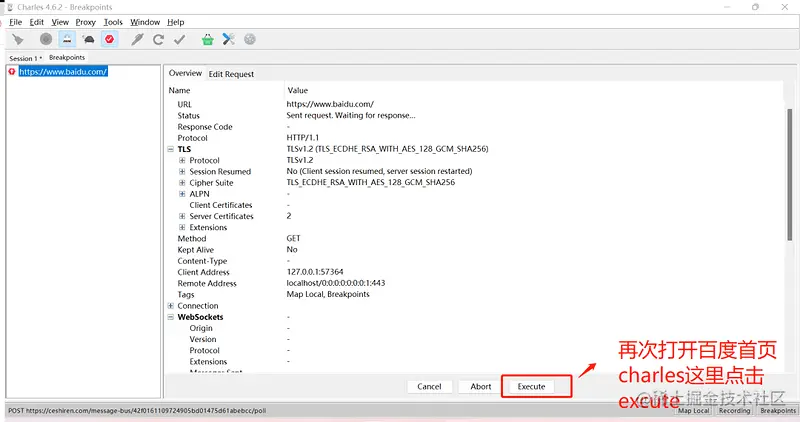The width and height of the screenshot is (800, 422).
Task: Click the overview vertical scrollbar
Action: [x=790, y=173]
